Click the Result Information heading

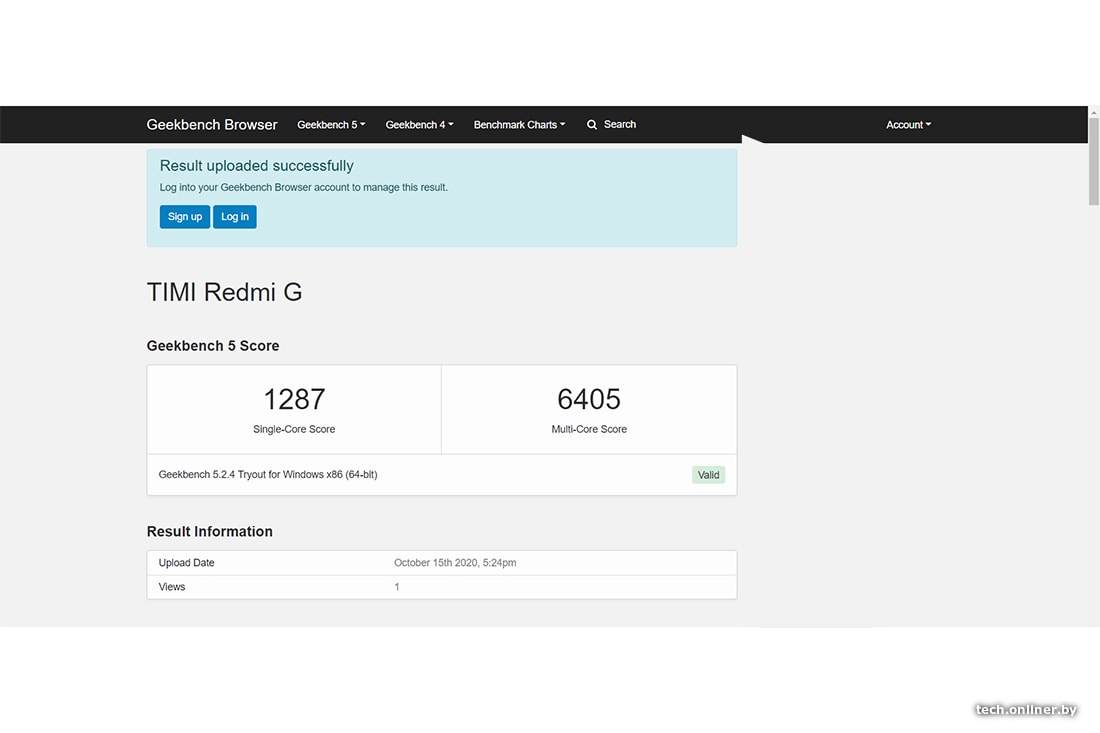(x=210, y=532)
